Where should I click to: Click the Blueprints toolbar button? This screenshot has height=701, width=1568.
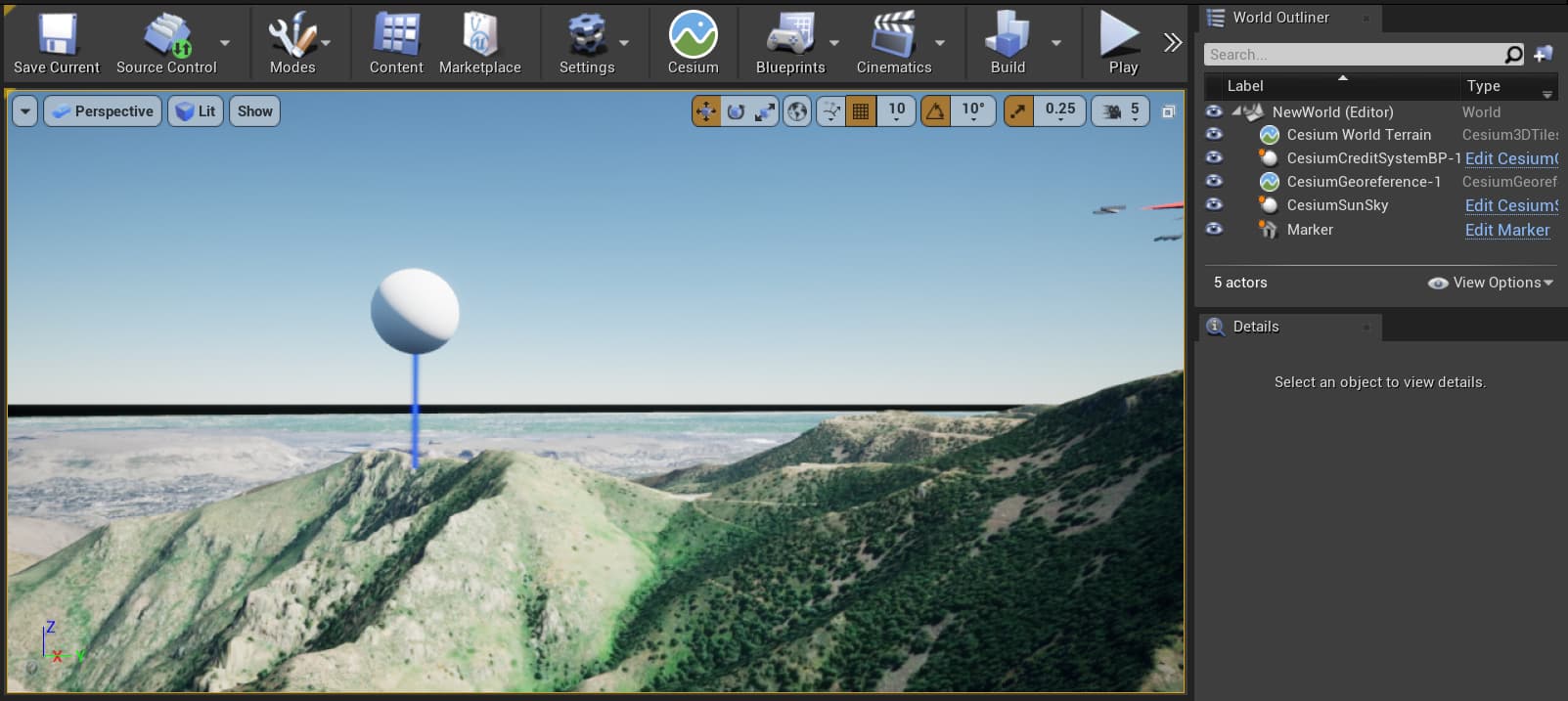(790, 44)
